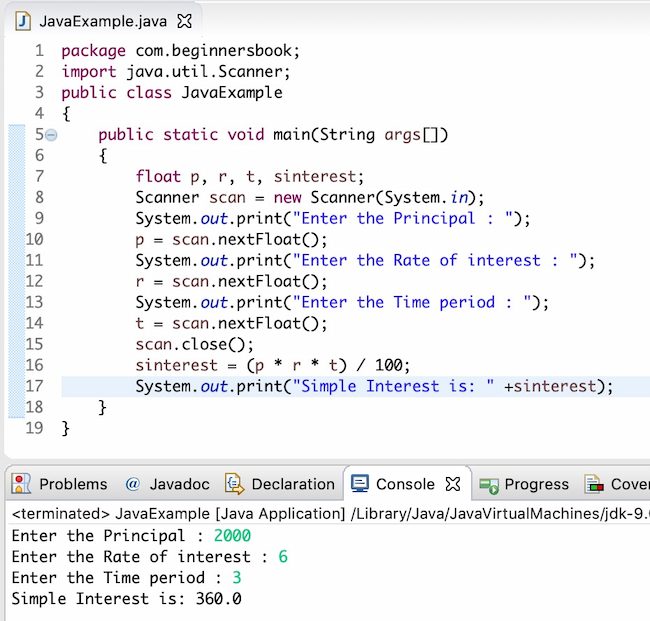Viewport: 650px width, 621px height.
Task: Click line number 17 in the gutter
Action: pos(33,386)
